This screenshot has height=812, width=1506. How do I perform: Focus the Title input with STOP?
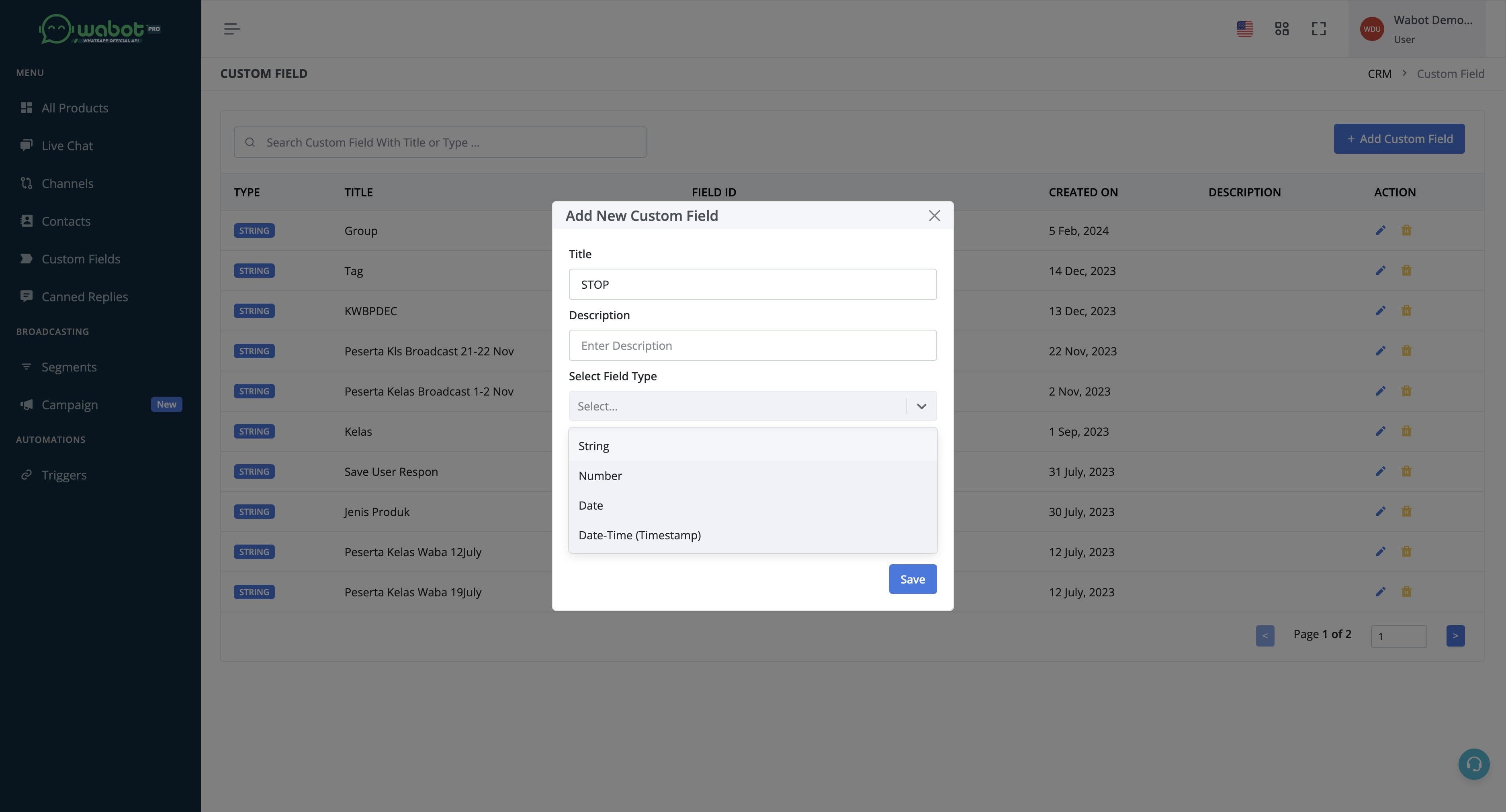(x=753, y=284)
